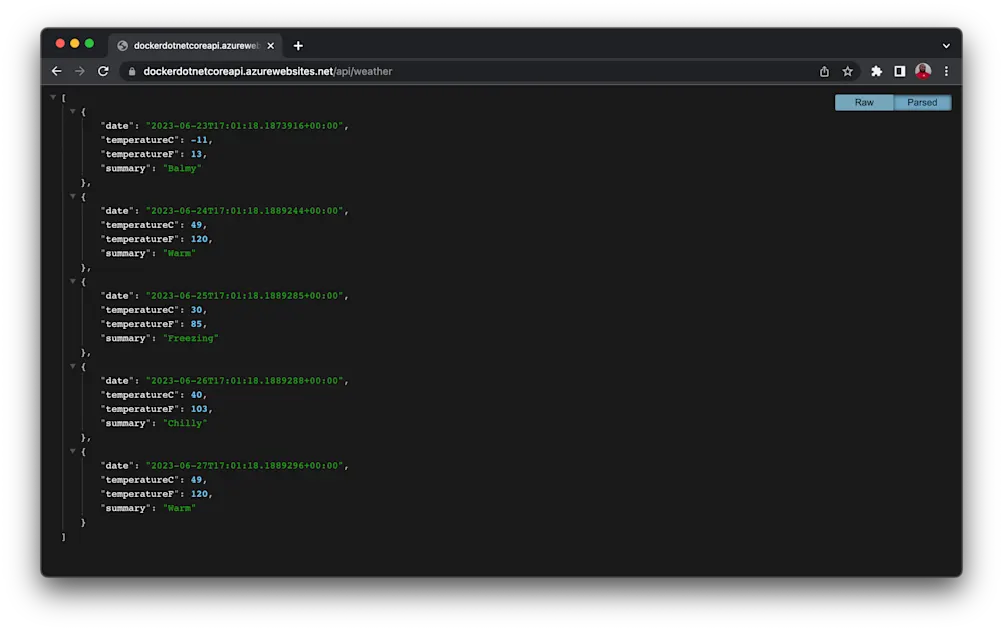Open Chrome's three-dot menu
Screen dimensions: 1003x631
(946, 71)
